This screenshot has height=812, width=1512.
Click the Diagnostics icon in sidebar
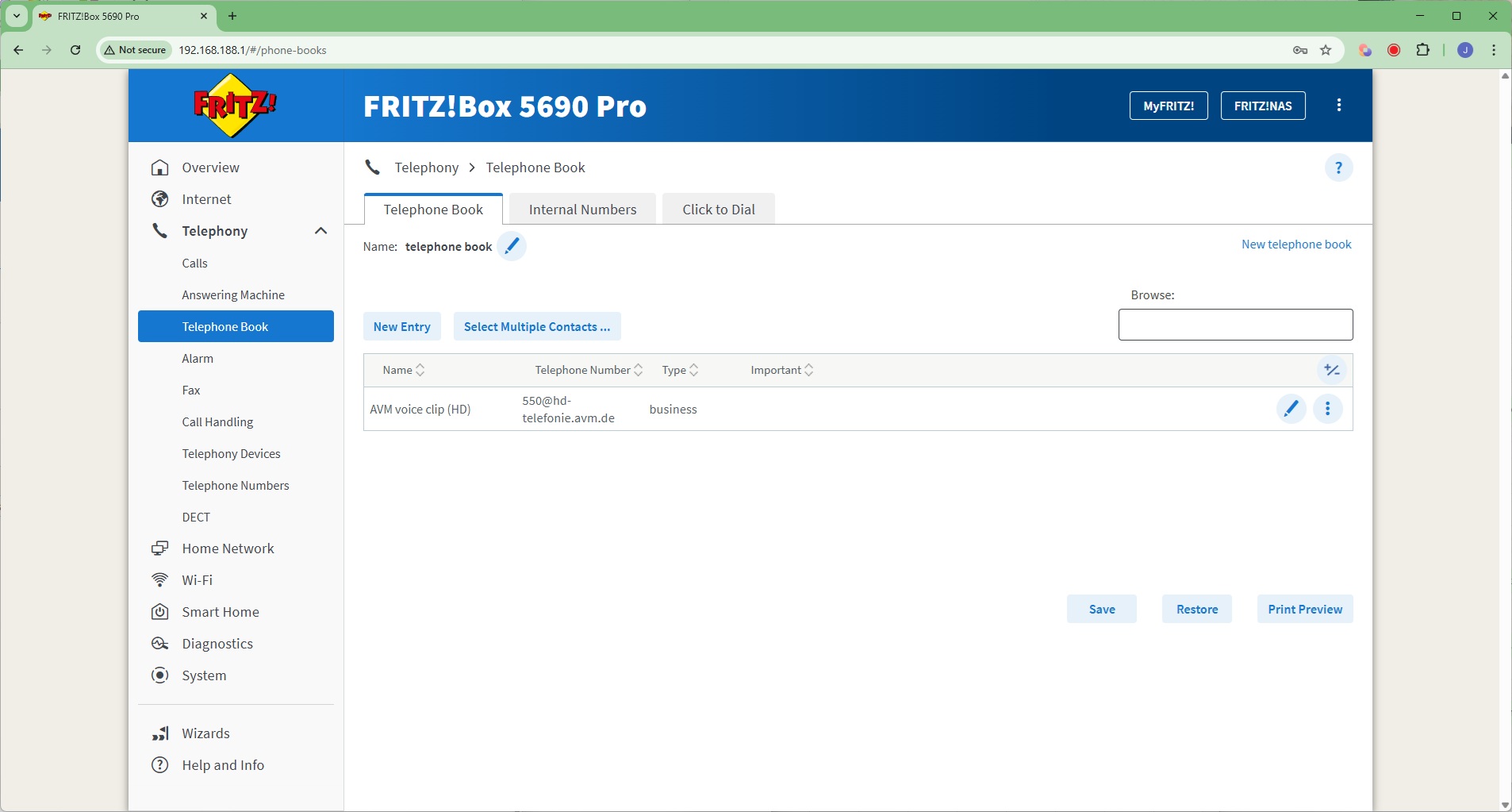(160, 644)
